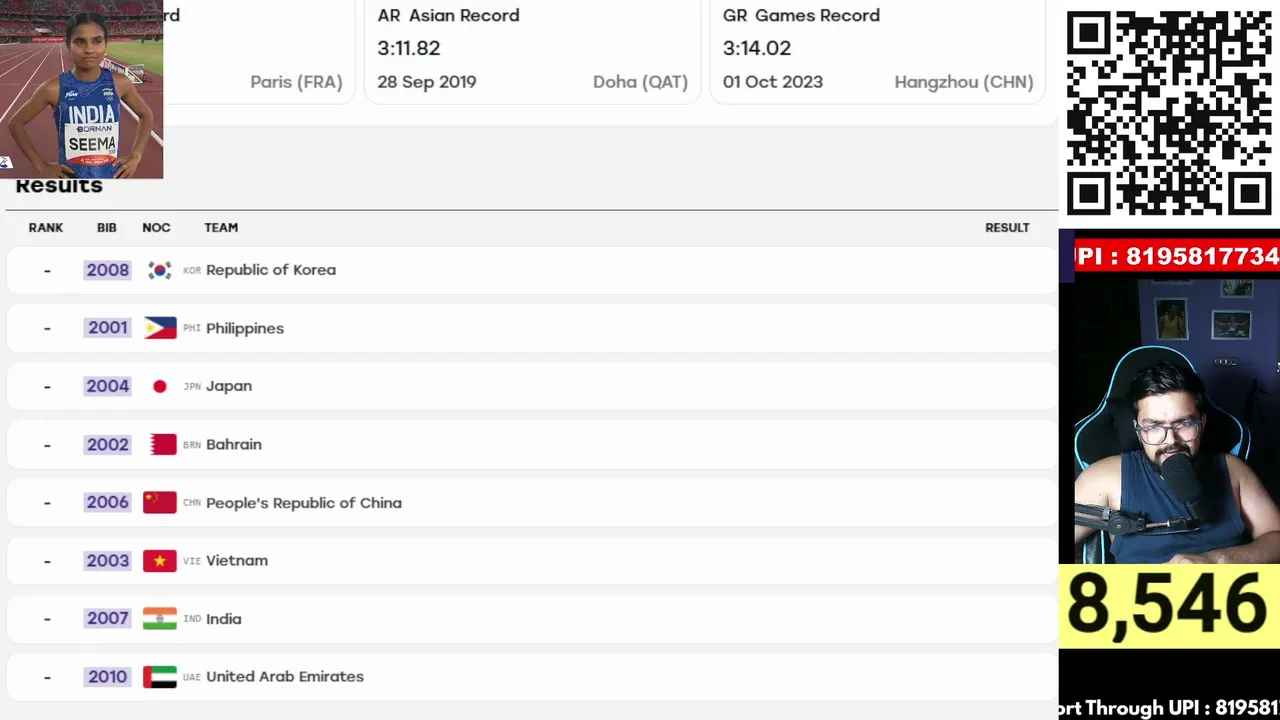Open the Republic of Korea team link
Viewport: 1280px width, 720px height.
point(271,270)
